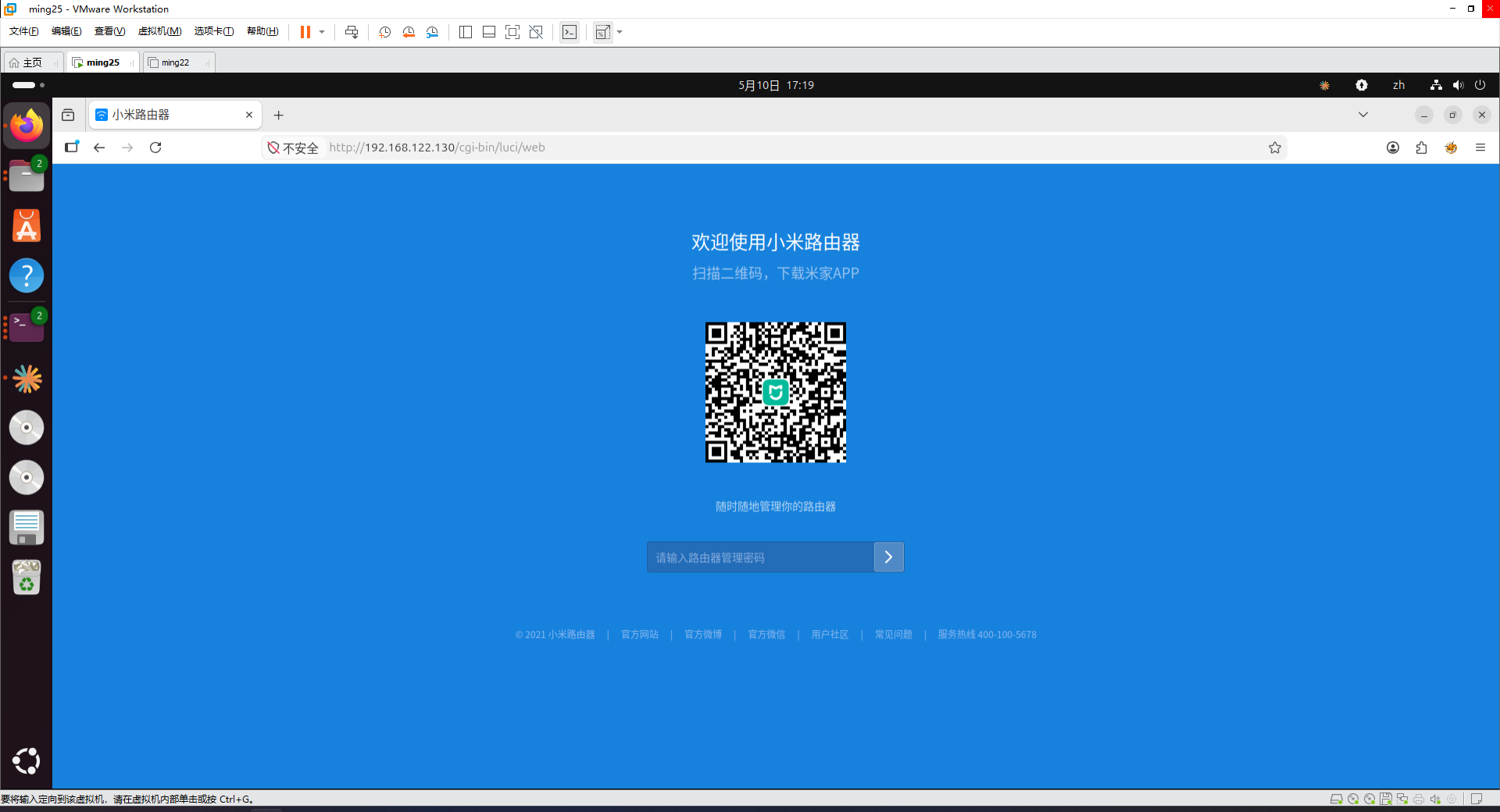Viewport: 1500px width, 812px height.
Task: Go back to the previous page
Action: [99, 148]
